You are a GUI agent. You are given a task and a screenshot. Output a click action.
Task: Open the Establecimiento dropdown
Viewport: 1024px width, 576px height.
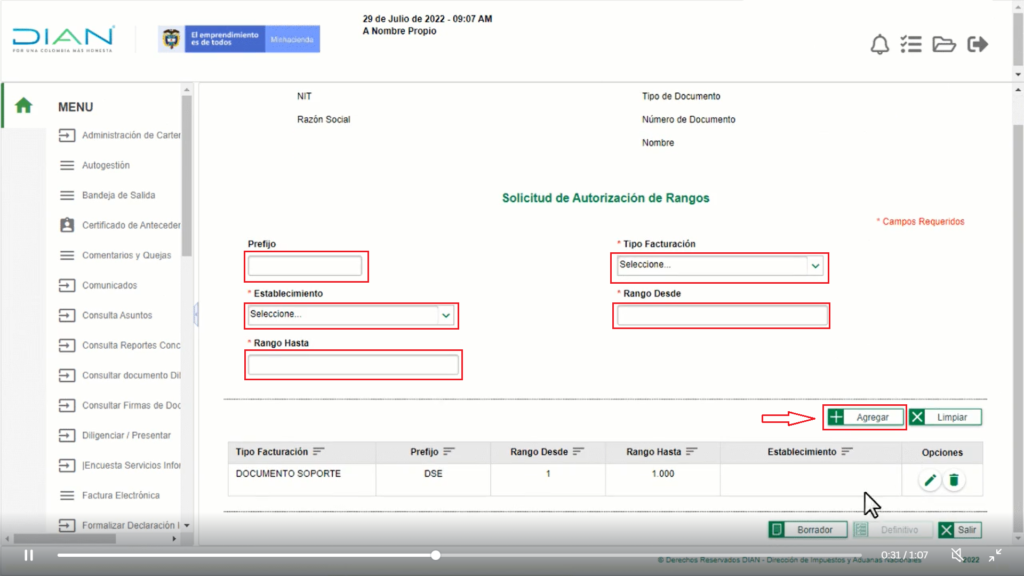[x=351, y=315]
